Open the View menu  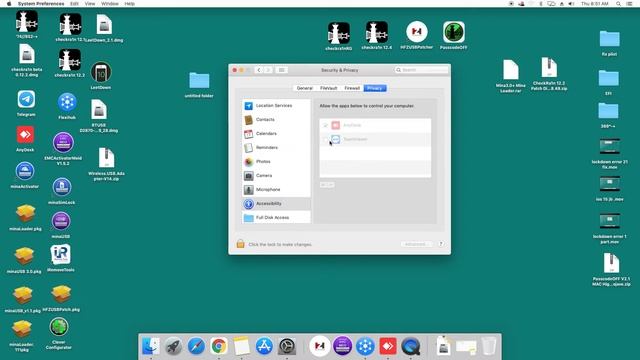[x=90, y=4]
